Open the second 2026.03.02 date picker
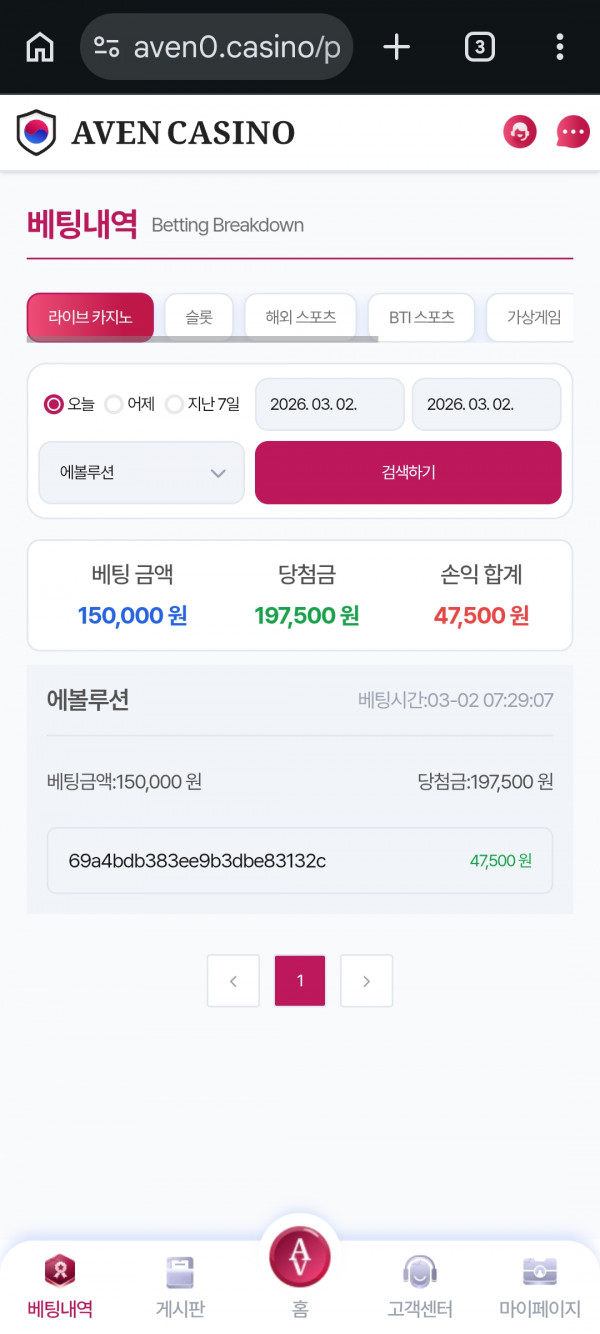Viewport: 600px width, 1334px height. point(486,404)
